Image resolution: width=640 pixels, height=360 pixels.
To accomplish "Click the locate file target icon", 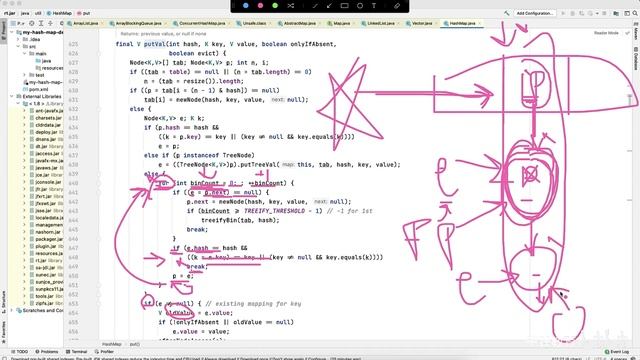I will tap(32, 23).
